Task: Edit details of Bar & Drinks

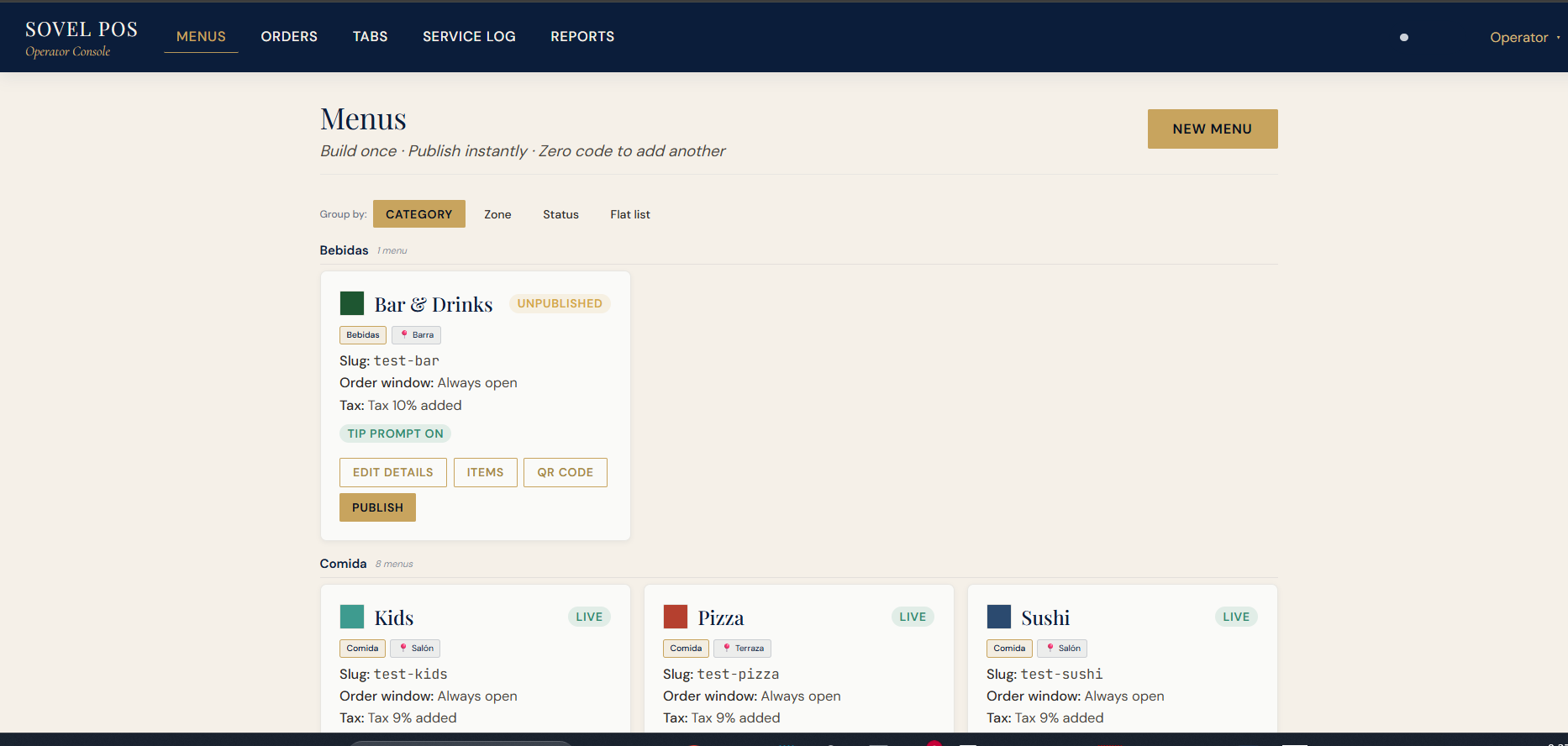Action: click(393, 472)
